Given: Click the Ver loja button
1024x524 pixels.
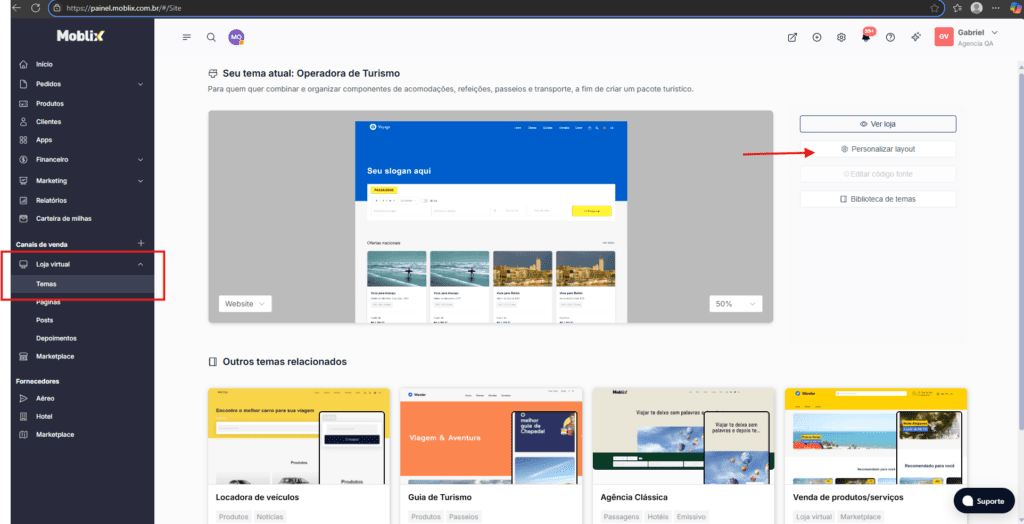Looking at the screenshot, I should coord(877,124).
